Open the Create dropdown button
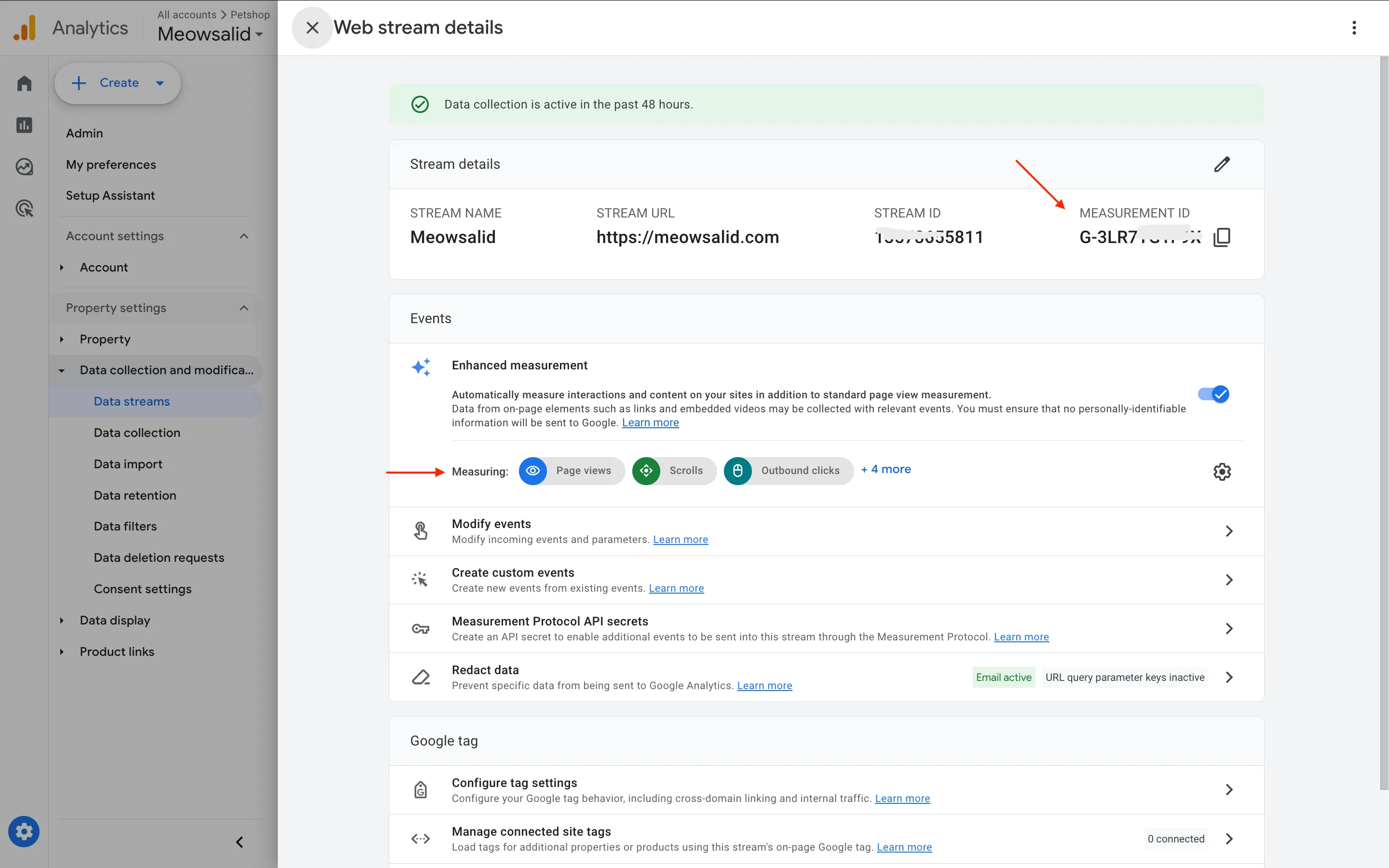Image resolution: width=1389 pixels, height=868 pixels. click(118, 83)
